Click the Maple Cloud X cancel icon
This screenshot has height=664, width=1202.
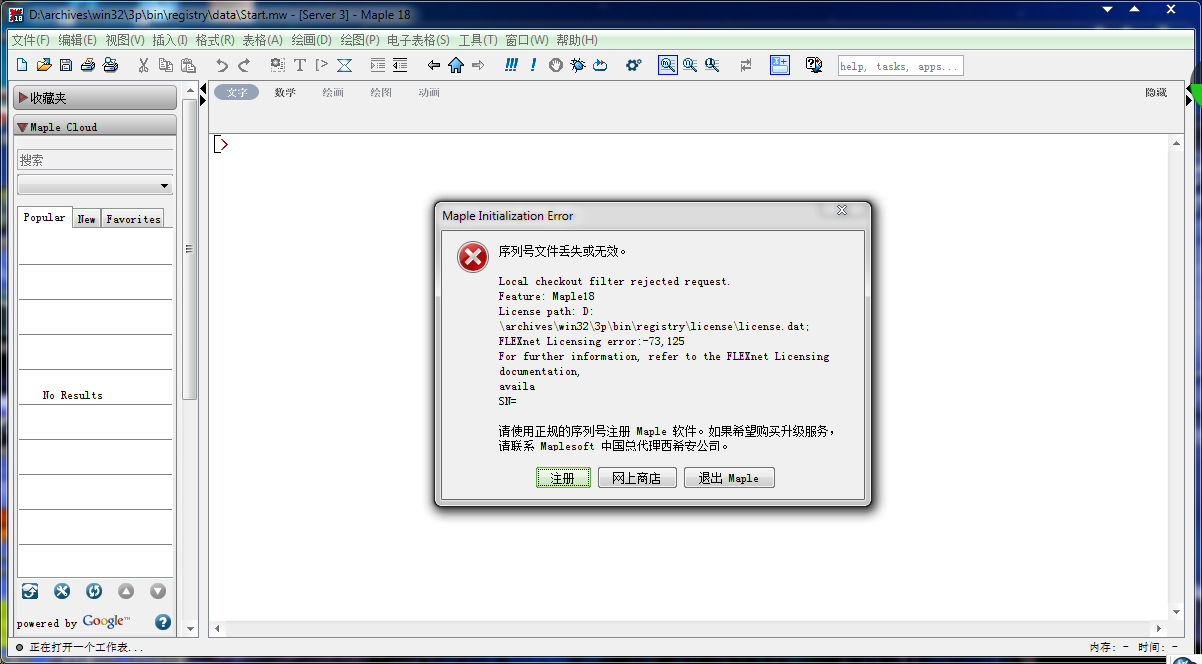point(62,591)
